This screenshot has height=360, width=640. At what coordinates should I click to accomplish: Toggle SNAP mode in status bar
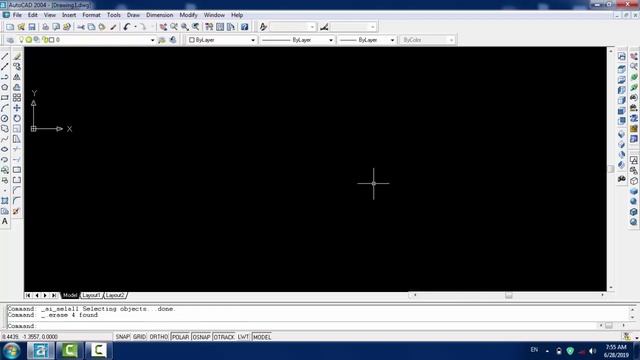pos(122,337)
